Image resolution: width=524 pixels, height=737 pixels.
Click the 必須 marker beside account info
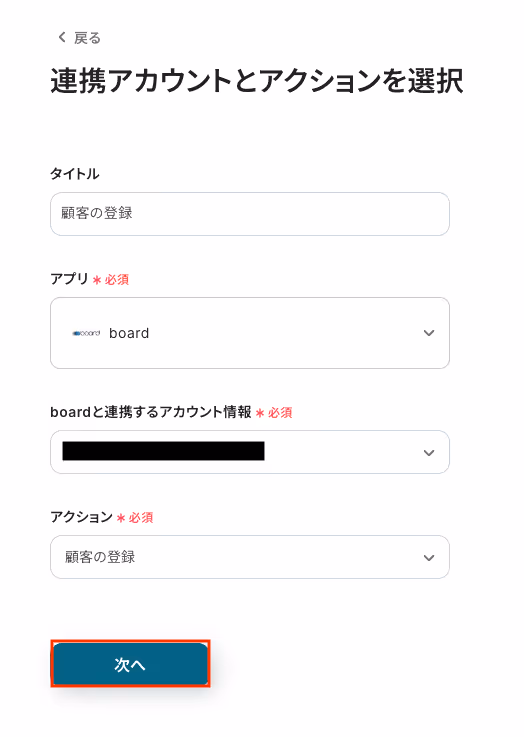point(280,413)
